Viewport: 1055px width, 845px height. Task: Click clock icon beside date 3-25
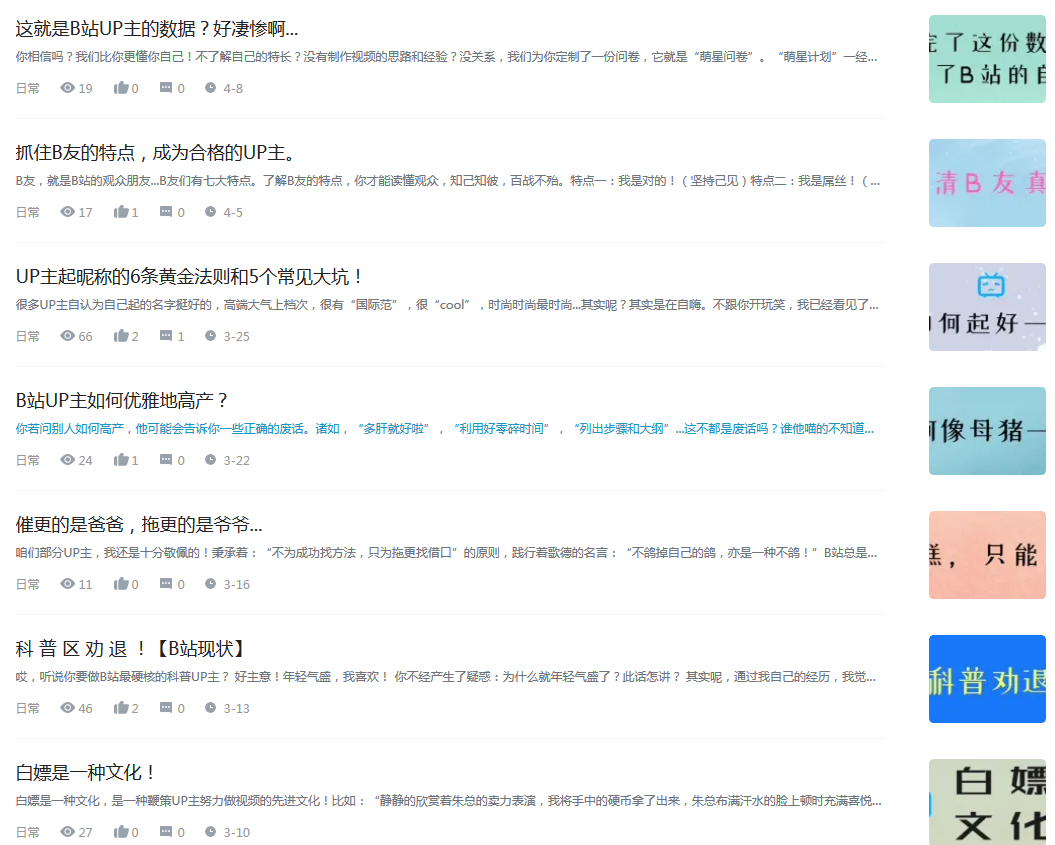(x=211, y=335)
